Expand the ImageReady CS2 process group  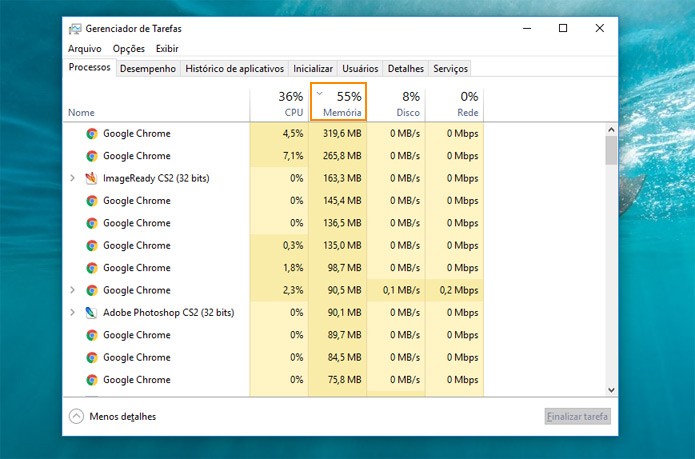(72, 178)
